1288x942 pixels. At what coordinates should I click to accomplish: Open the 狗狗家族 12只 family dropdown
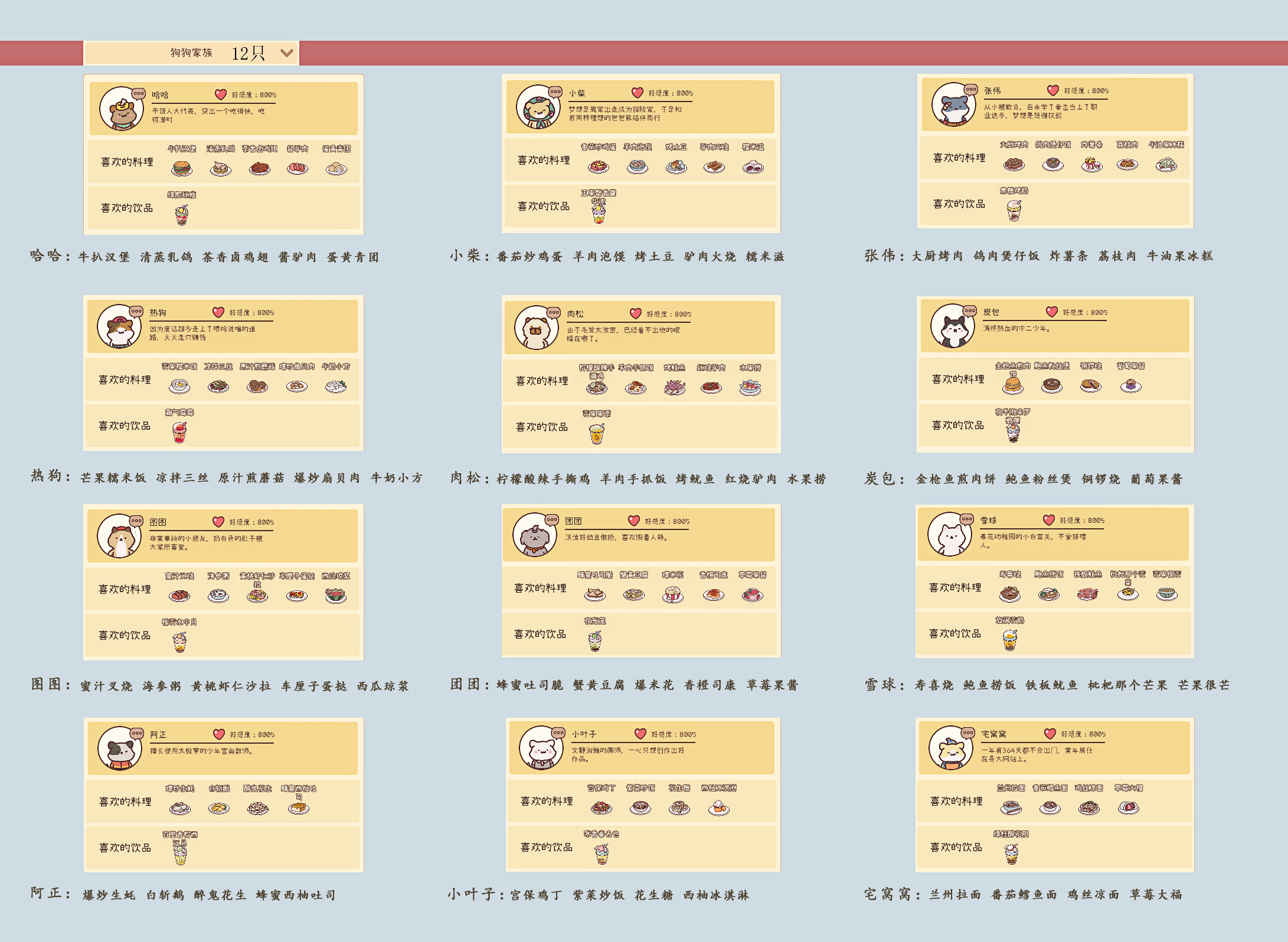coord(192,53)
